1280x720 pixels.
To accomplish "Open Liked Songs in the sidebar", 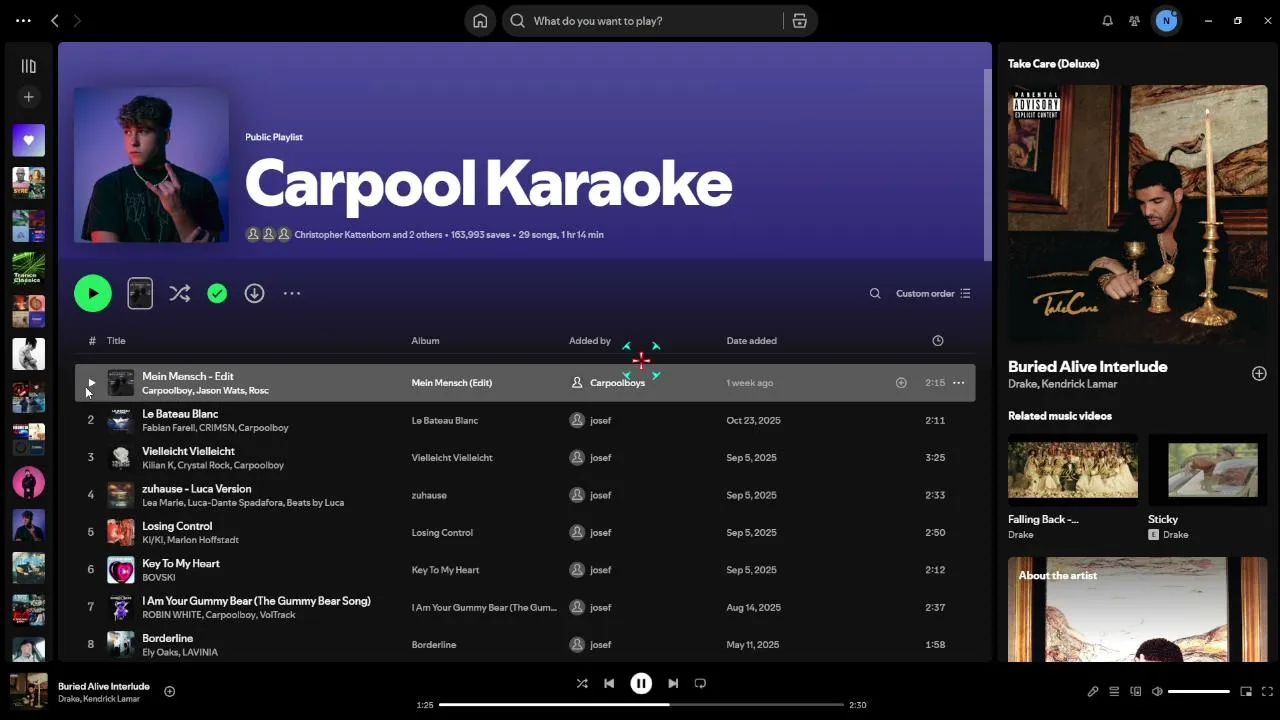I will pos(28,140).
